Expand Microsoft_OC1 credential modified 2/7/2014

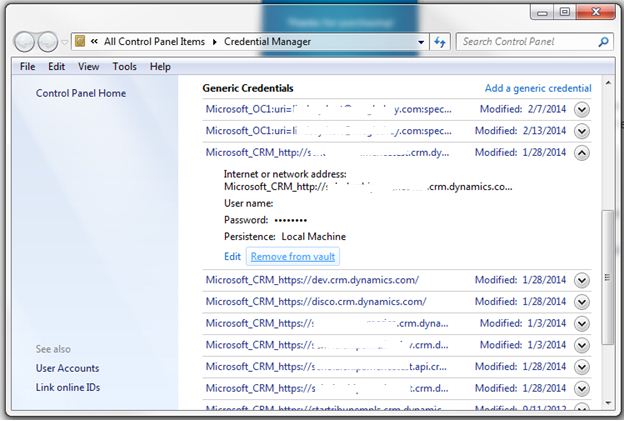tap(582, 109)
